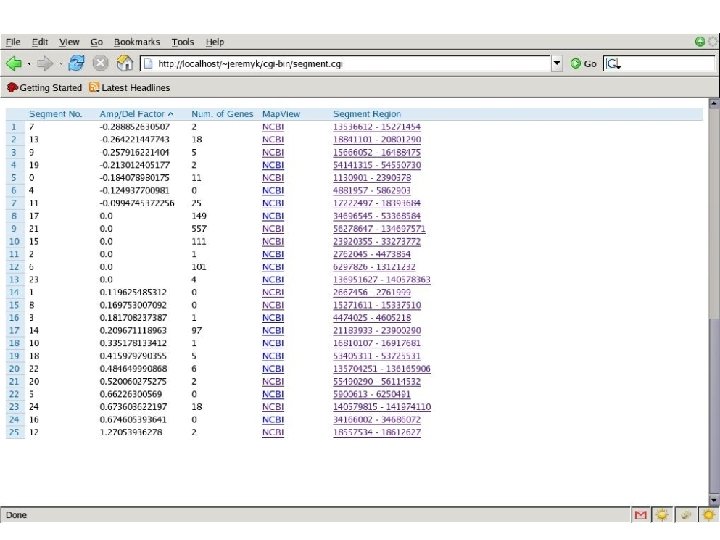The image size is (720, 540).
Task: Click the Done status bar text
Action: click(17, 515)
